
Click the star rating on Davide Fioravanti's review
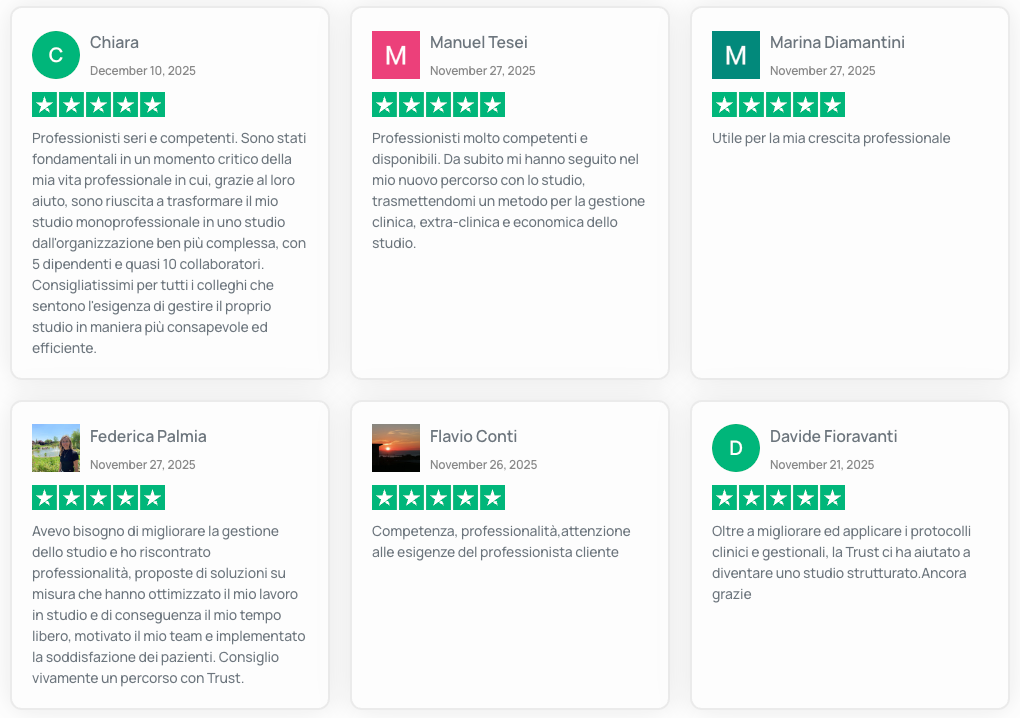pos(778,498)
